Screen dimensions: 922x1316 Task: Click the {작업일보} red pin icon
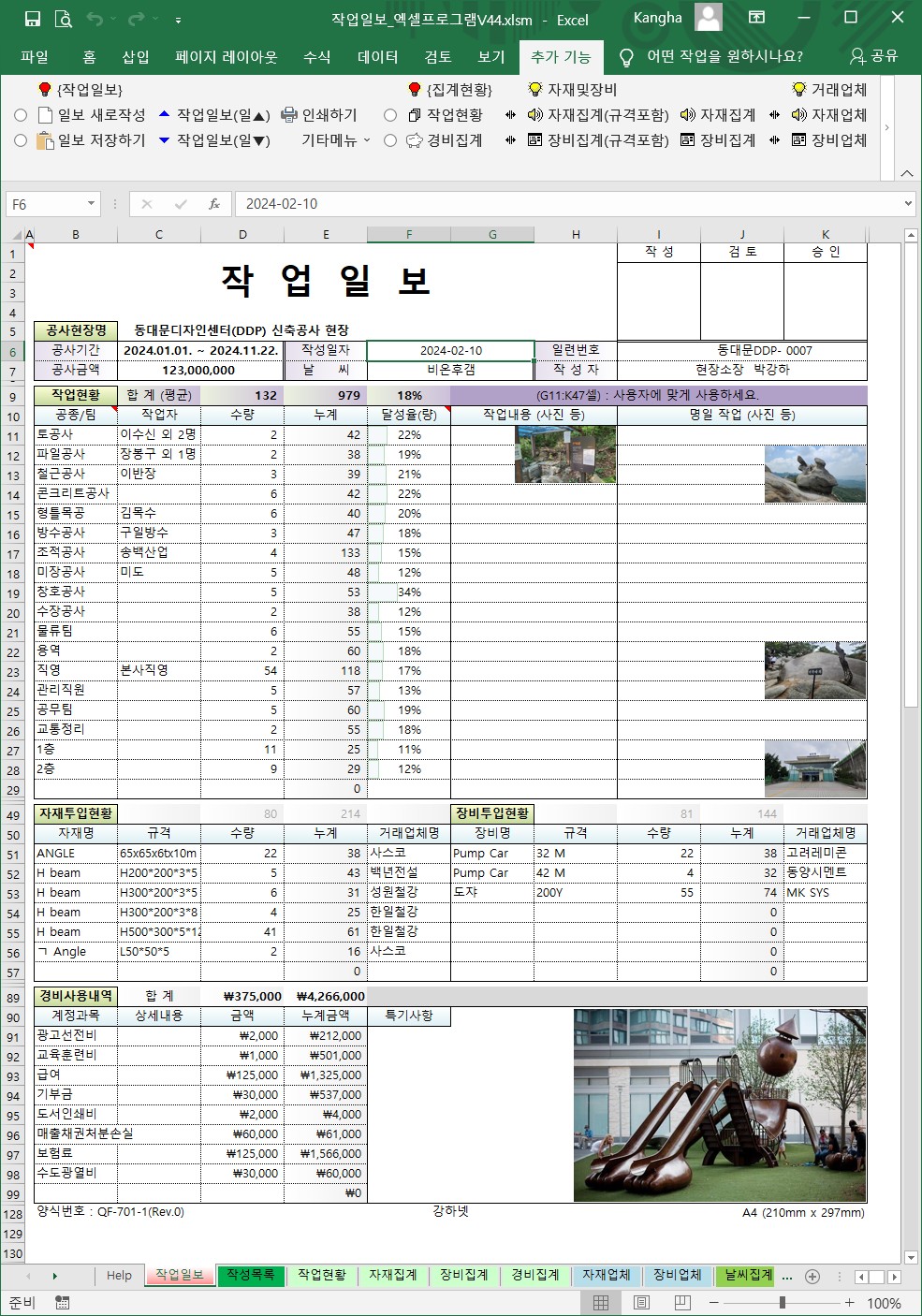(44, 89)
